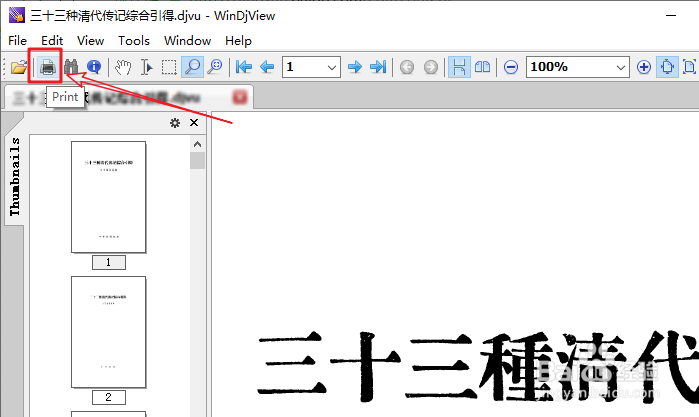Click the page 2 number label
This screenshot has width=699, height=417.
pyautogui.click(x=109, y=397)
